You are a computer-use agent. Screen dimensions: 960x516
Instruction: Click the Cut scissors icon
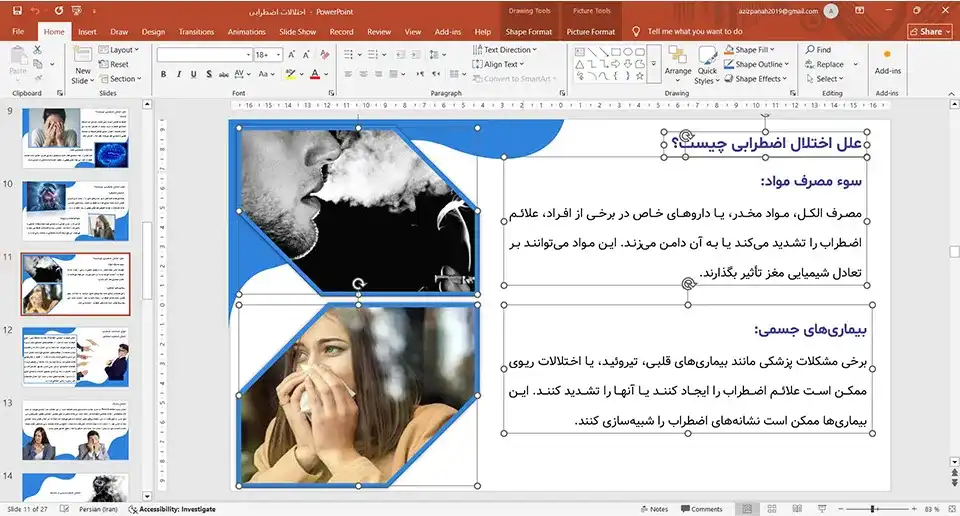point(38,50)
